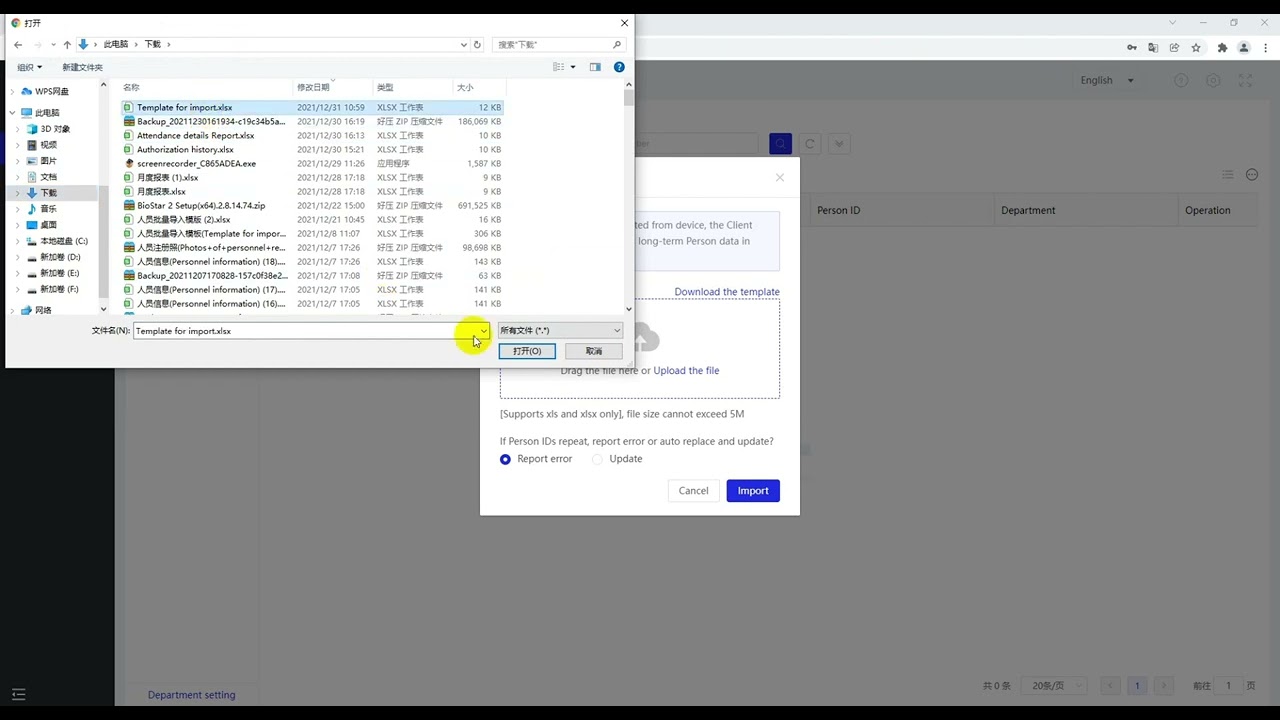Click Cancel in the import dialog
The width and height of the screenshot is (1280, 720).
[x=693, y=491]
